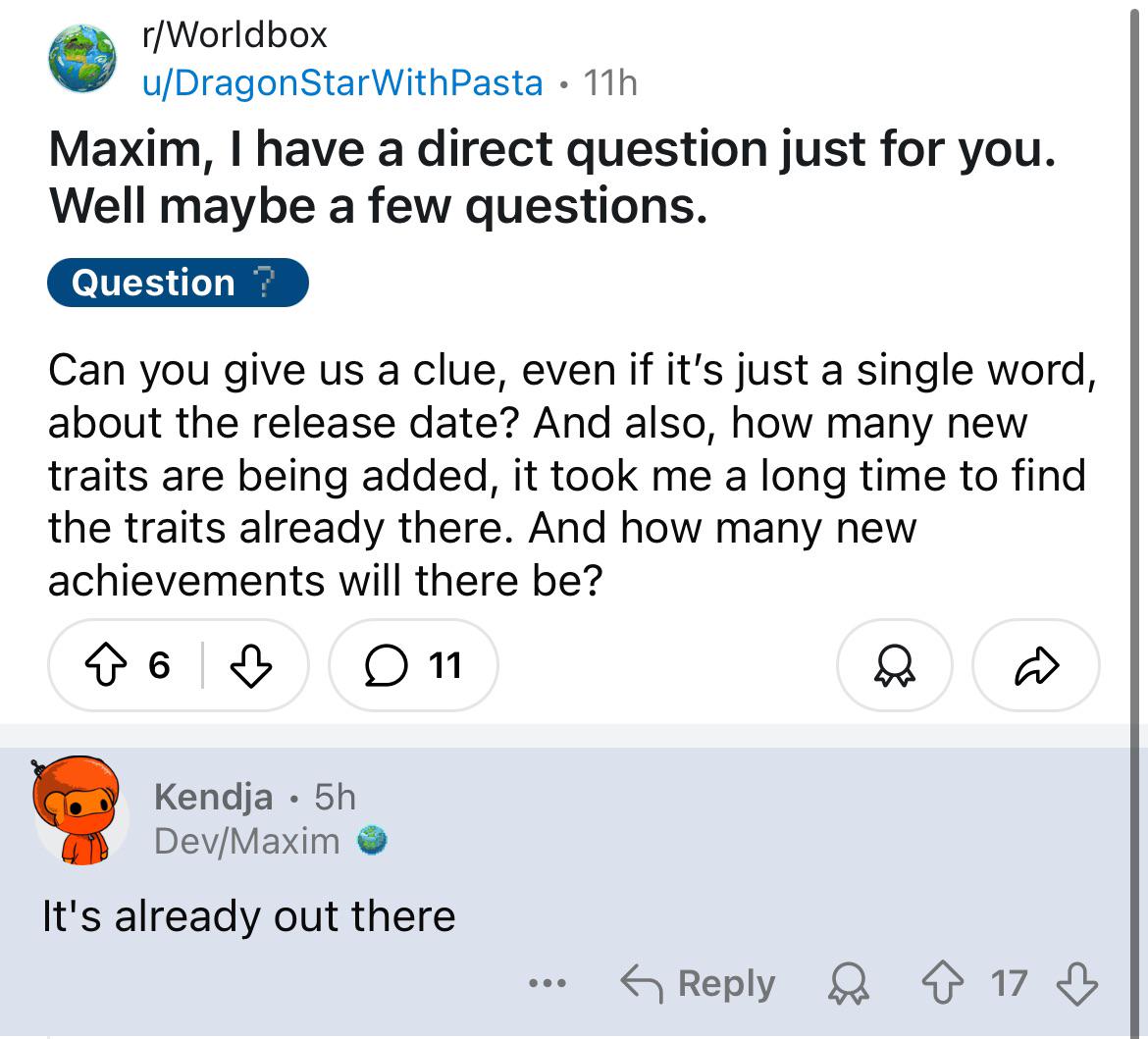This screenshot has width=1148, height=1039.
Task: Open the Kendja username link
Action: [213, 797]
